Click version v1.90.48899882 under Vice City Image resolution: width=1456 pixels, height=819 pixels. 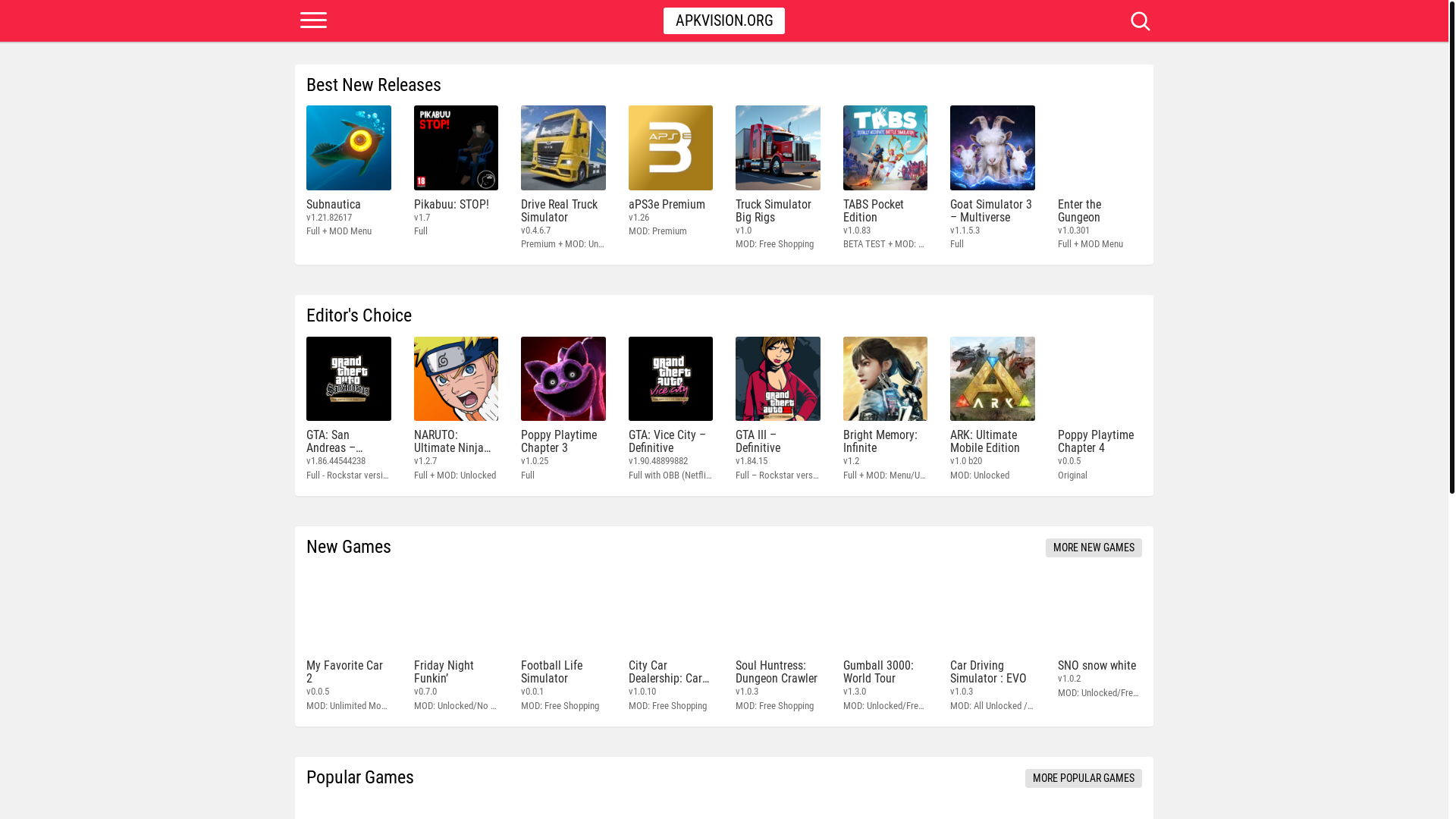point(658,461)
